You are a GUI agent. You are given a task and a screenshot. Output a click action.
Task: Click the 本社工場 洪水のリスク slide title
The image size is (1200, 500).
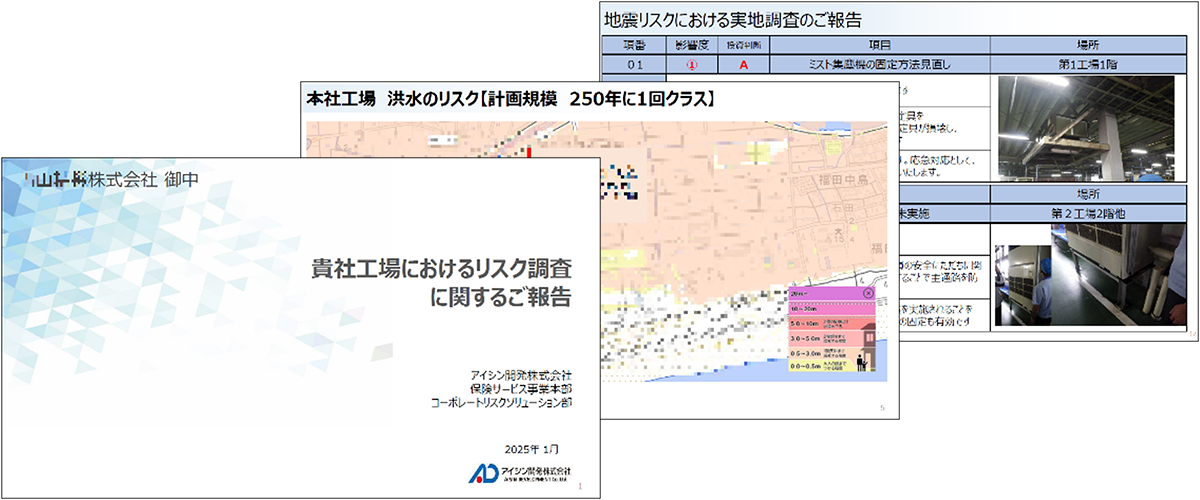pos(510,99)
